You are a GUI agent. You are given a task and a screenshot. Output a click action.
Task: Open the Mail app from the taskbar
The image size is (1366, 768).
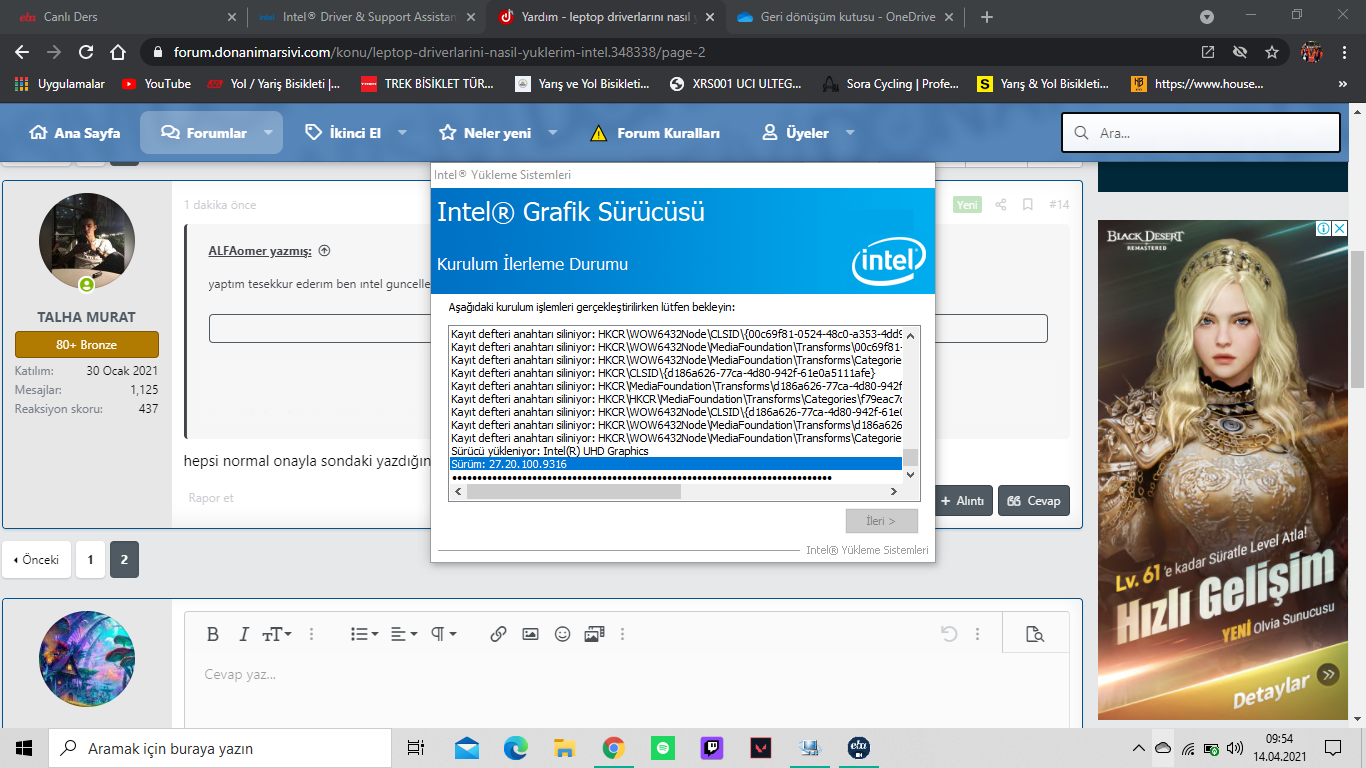pyautogui.click(x=467, y=748)
